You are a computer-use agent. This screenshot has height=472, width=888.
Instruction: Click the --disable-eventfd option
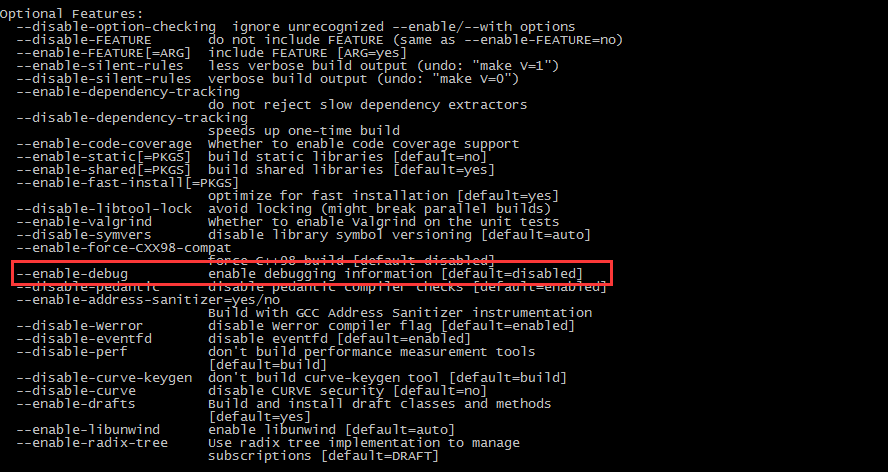[x=84, y=338]
